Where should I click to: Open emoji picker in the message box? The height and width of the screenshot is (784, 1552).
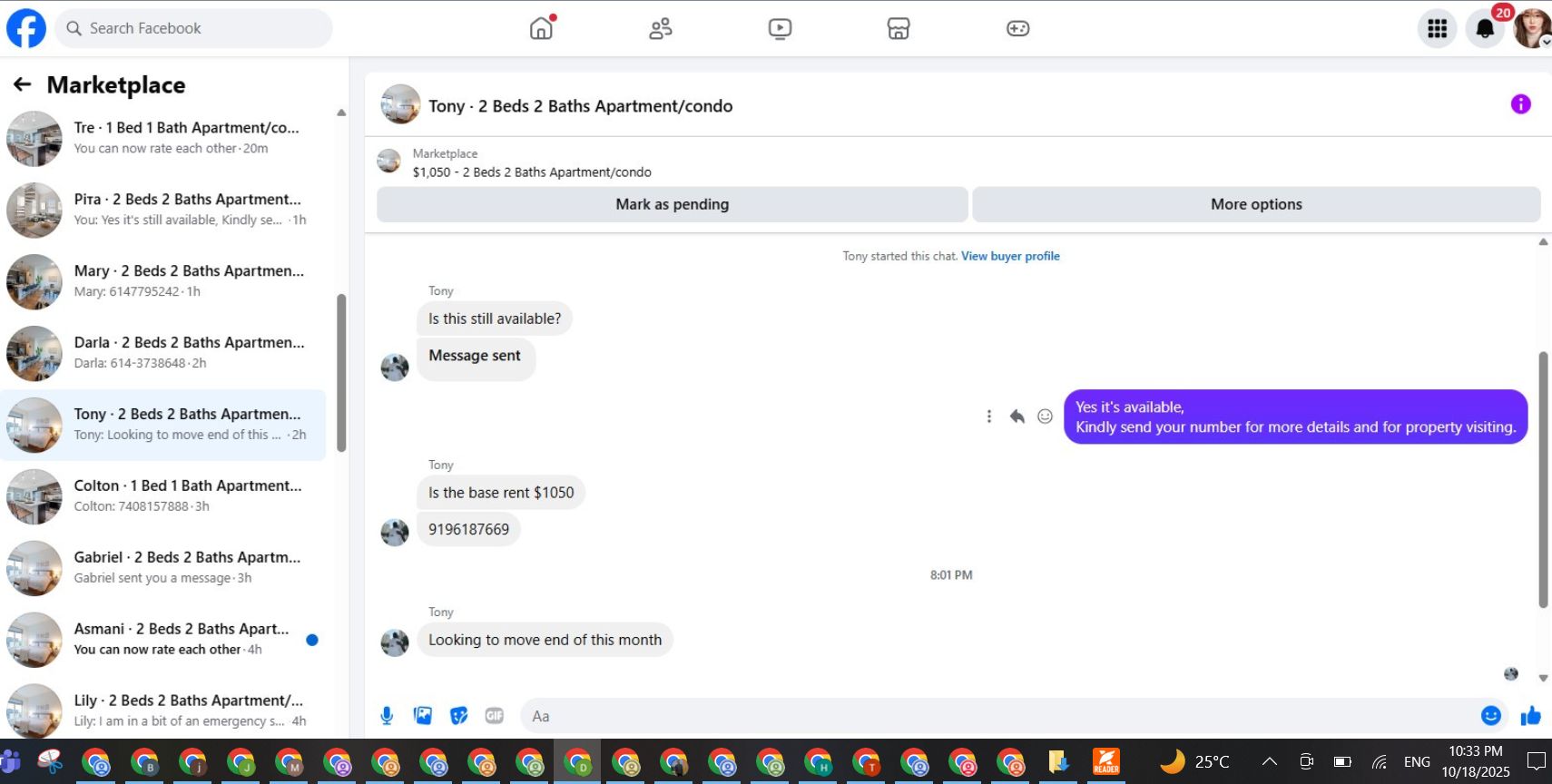coord(1491,716)
